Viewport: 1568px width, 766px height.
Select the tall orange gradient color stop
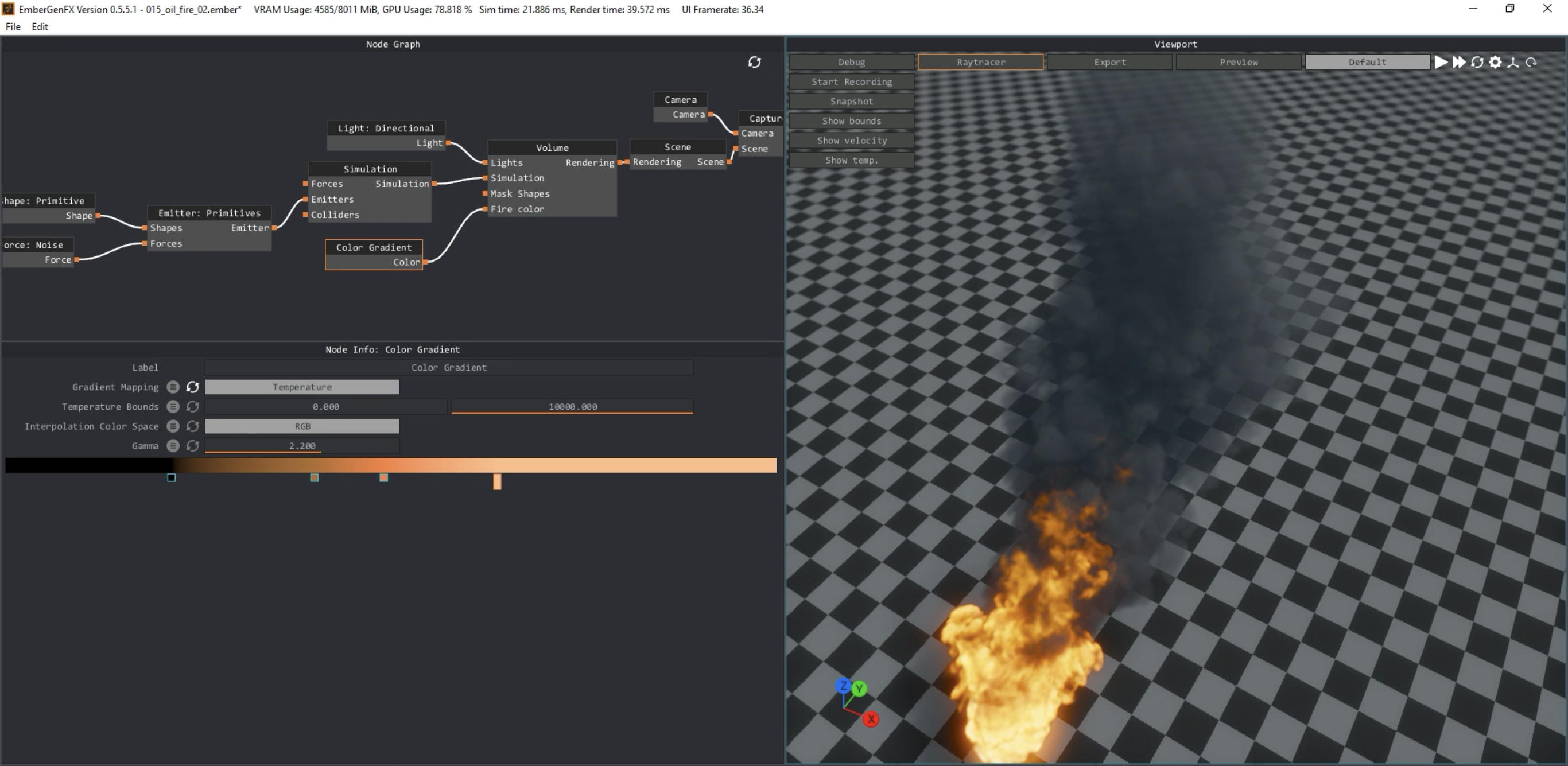point(497,481)
